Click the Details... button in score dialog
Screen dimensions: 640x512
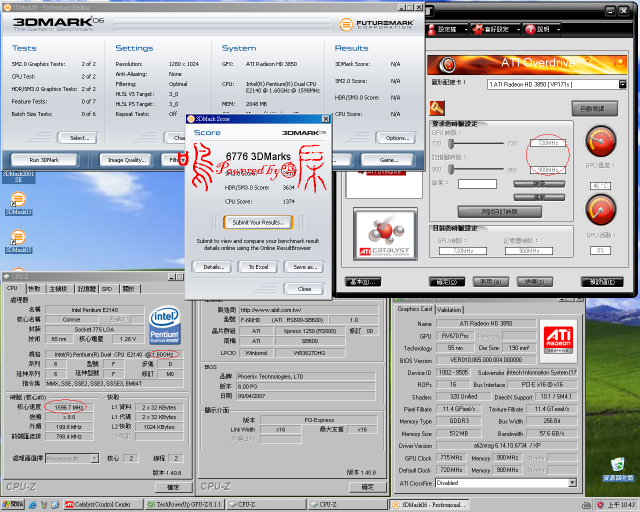pos(212,267)
